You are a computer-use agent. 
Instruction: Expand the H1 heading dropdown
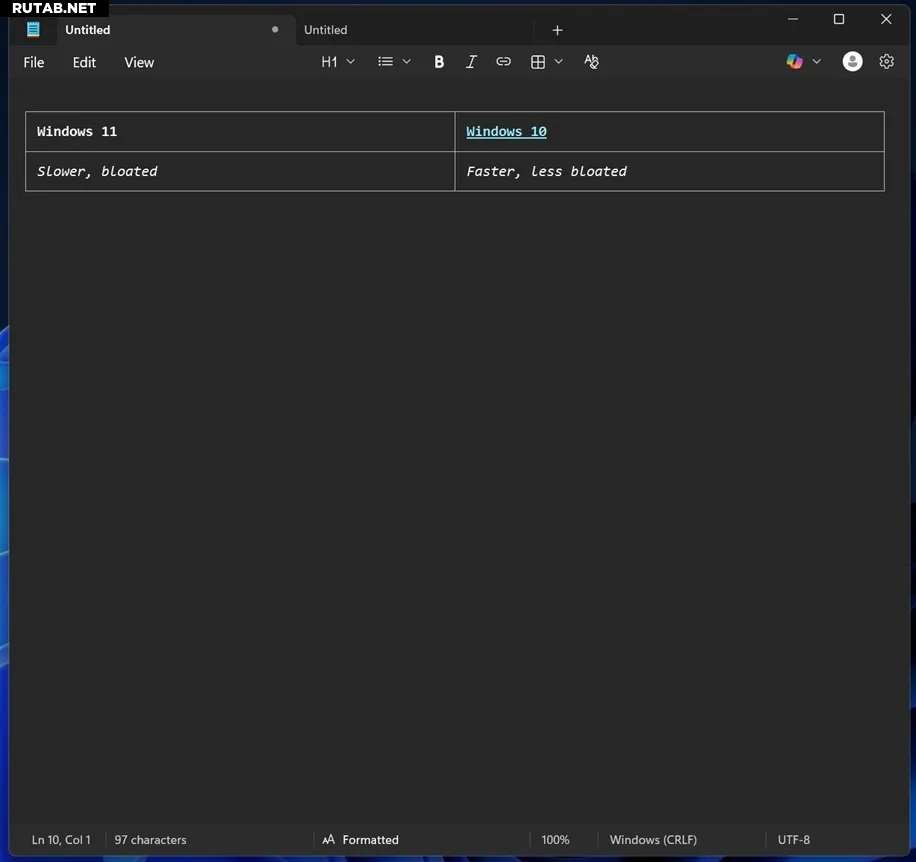[x=338, y=62]
